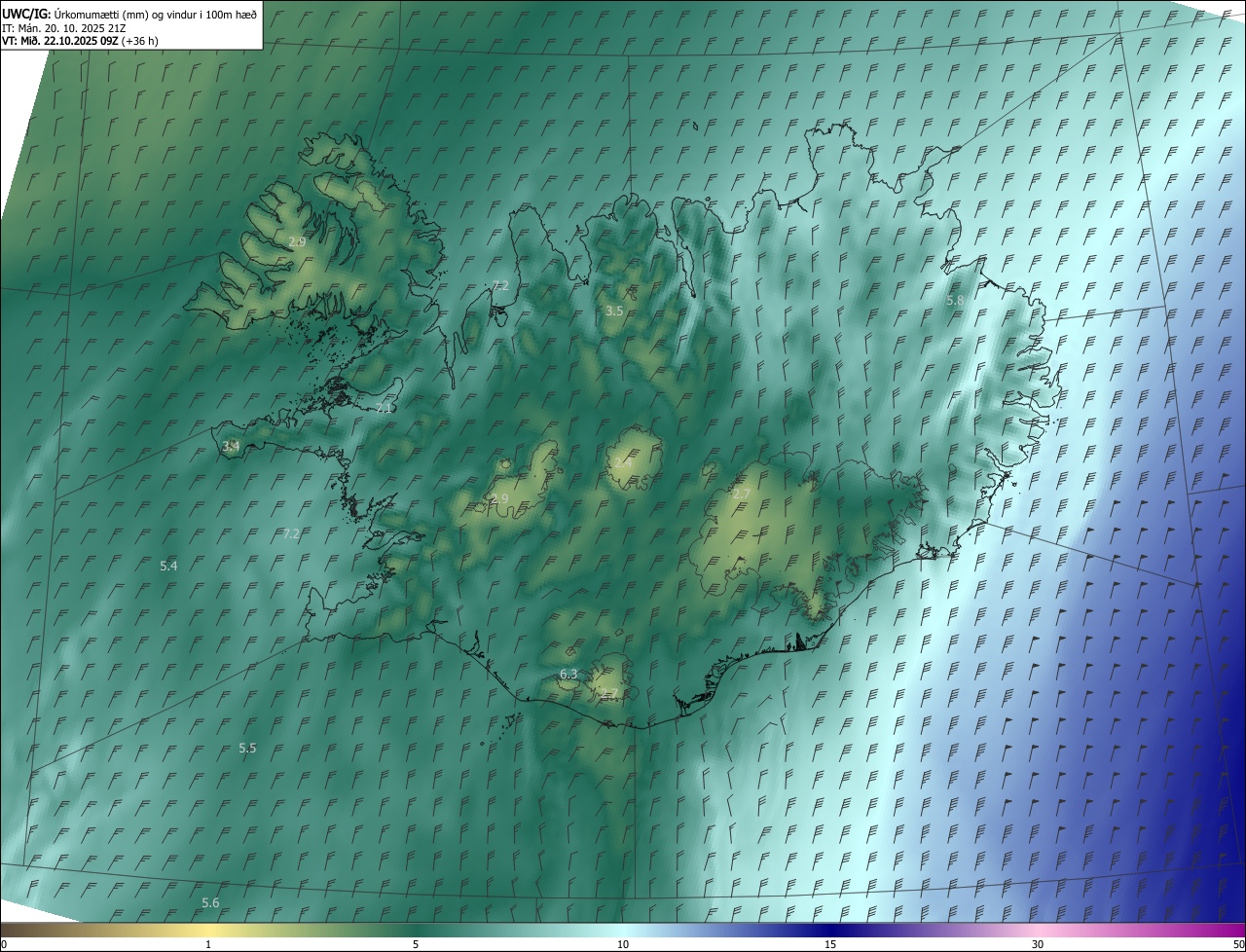Click the 6.3 value near the south coast

(568, 675)
